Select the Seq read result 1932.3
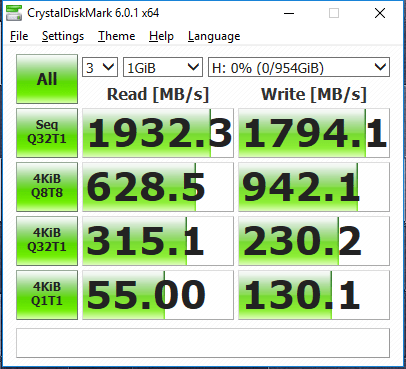406x369 pixels. coord(158,133)
